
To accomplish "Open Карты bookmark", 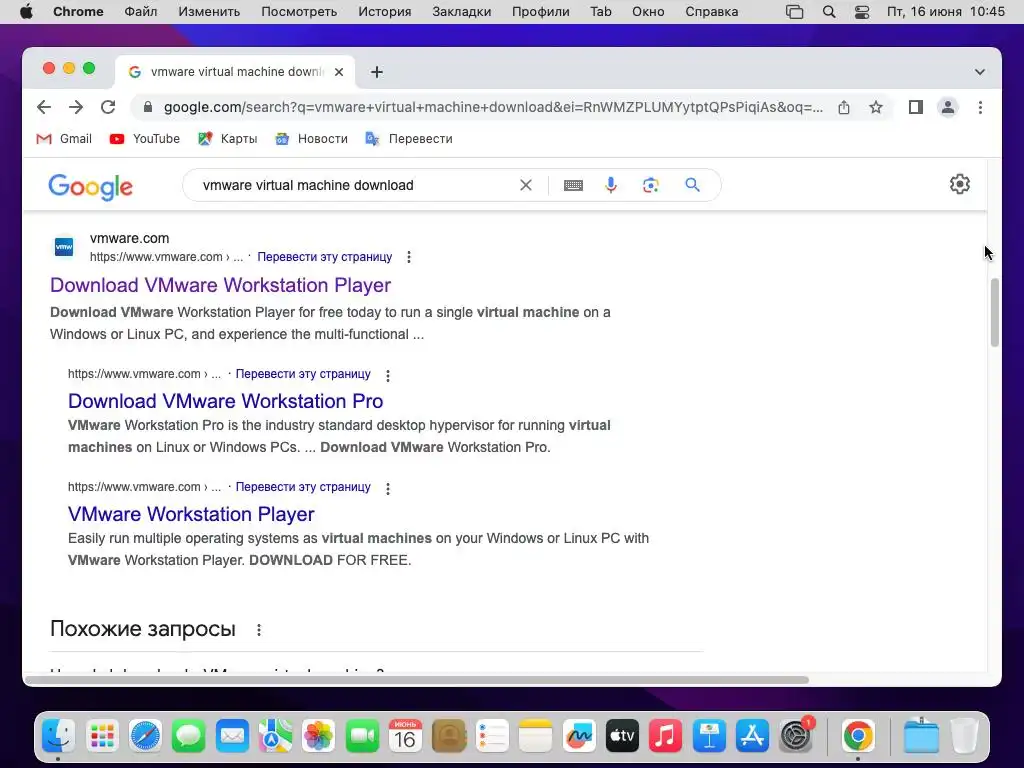I will [x=228, y=138].
